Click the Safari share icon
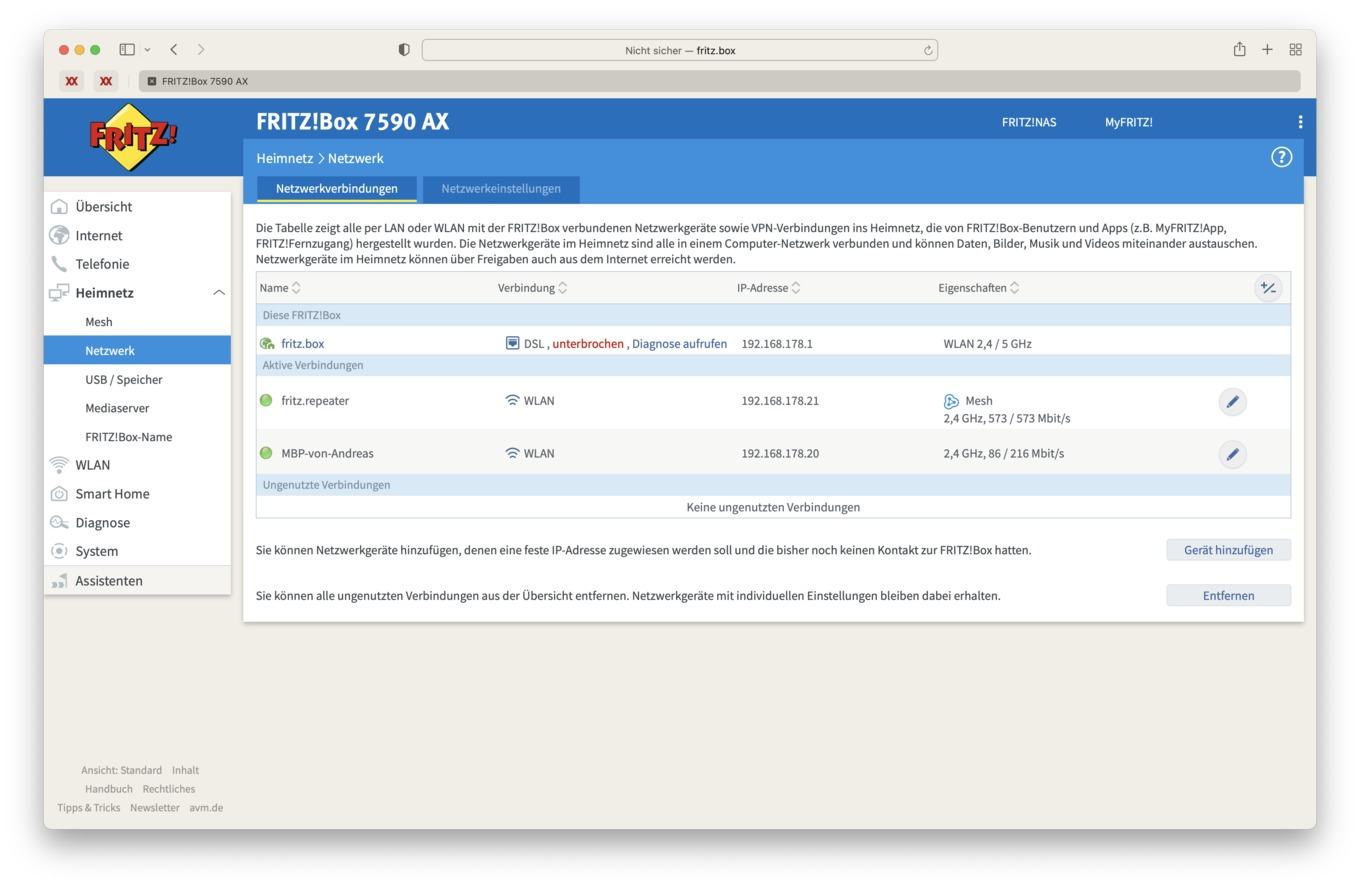 [x=1239, y=49]
